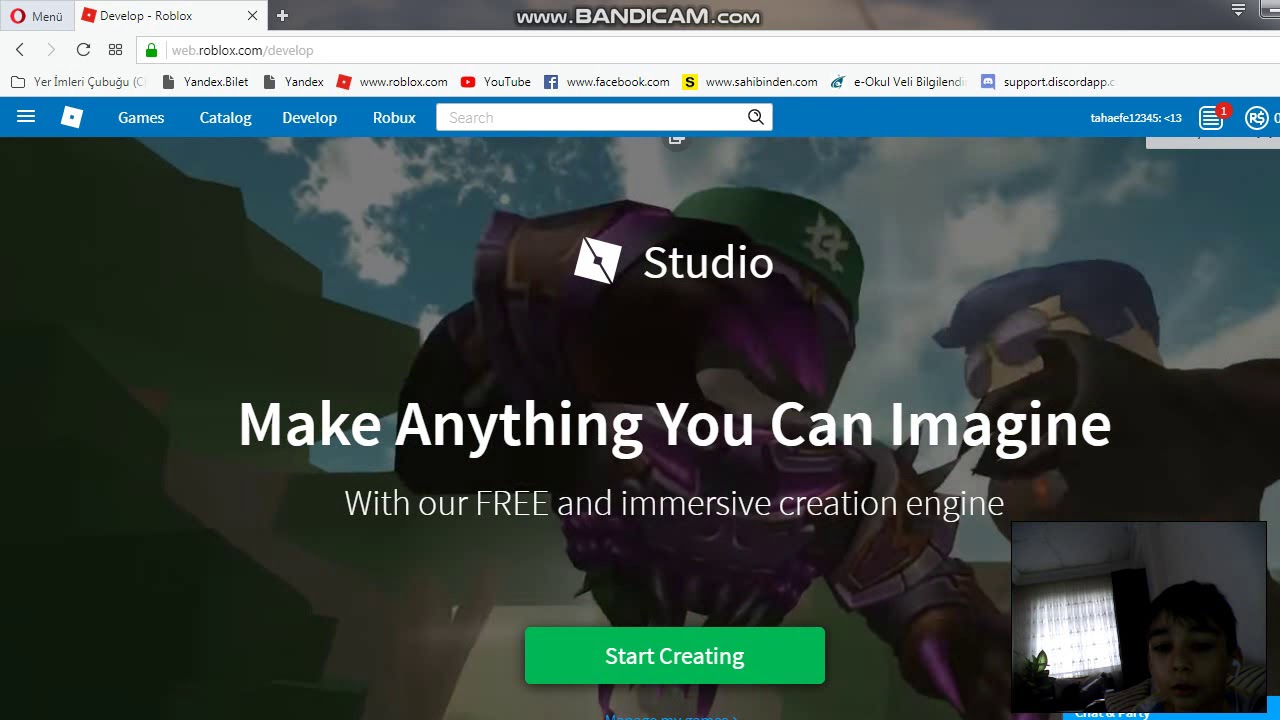Open Opera tab menu icon top right
The image size is (1280, 720).
[x=1238, y=10]
